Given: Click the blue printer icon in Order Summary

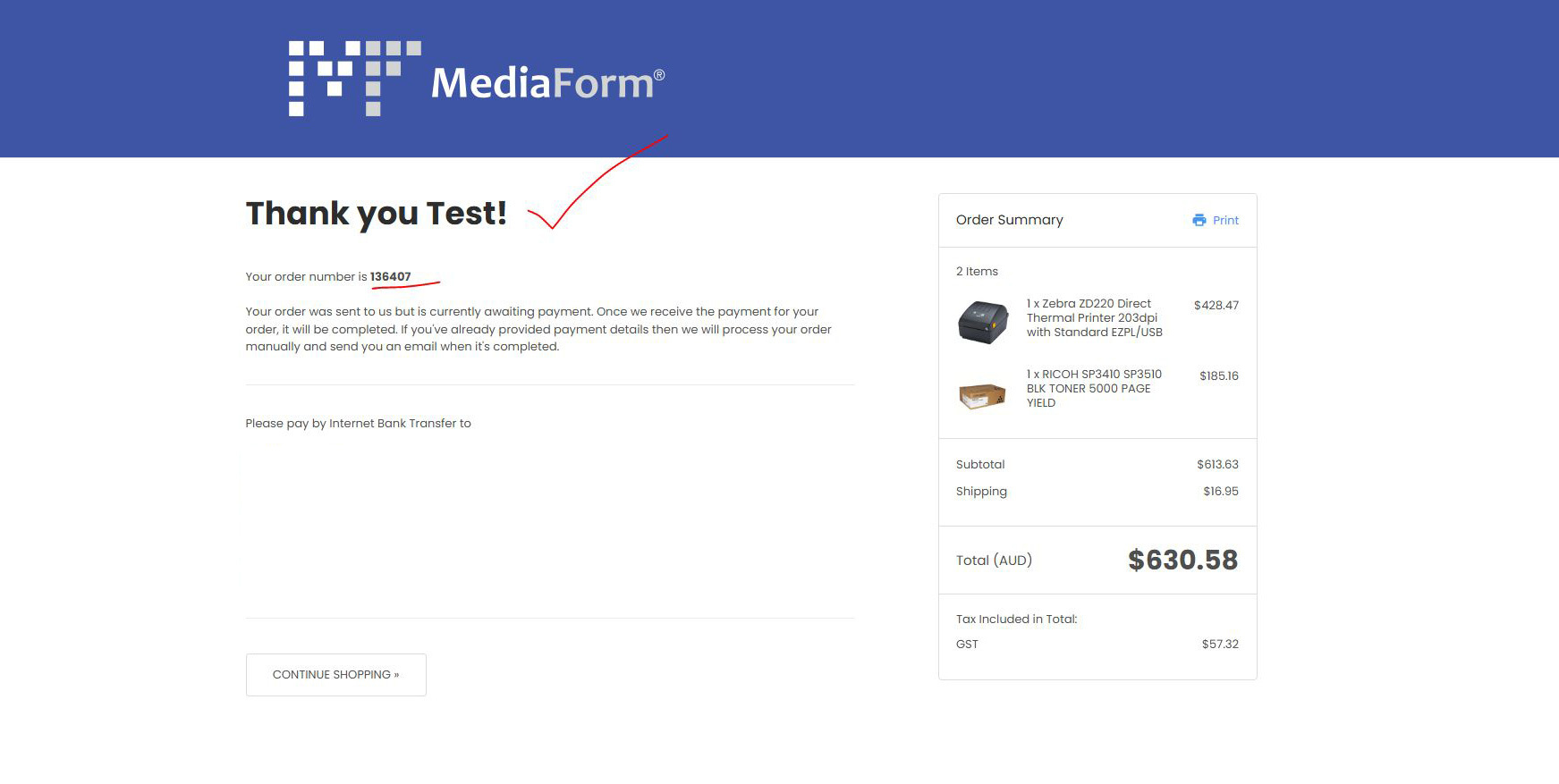Looking at the screenshot, I should click(1199, 220).
